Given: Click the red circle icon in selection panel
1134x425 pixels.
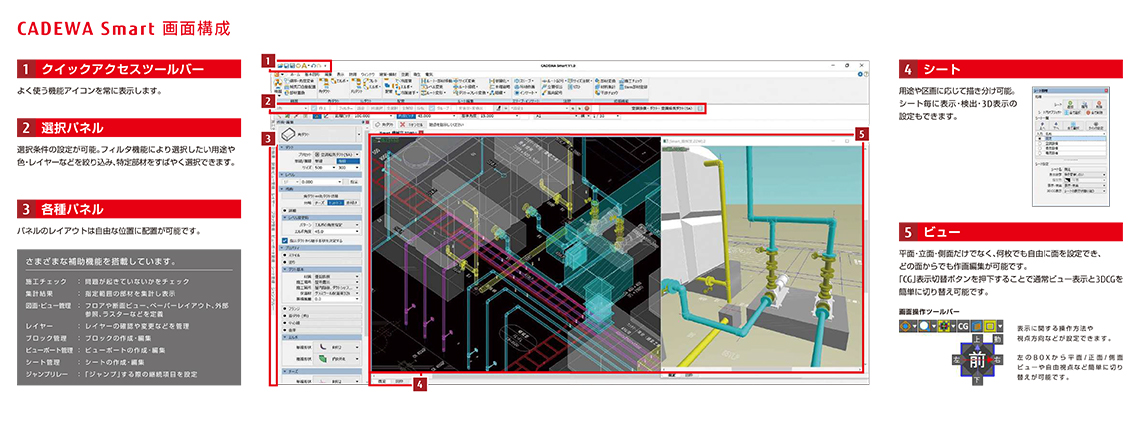Looking at the screenshot, I should (587, 108).
